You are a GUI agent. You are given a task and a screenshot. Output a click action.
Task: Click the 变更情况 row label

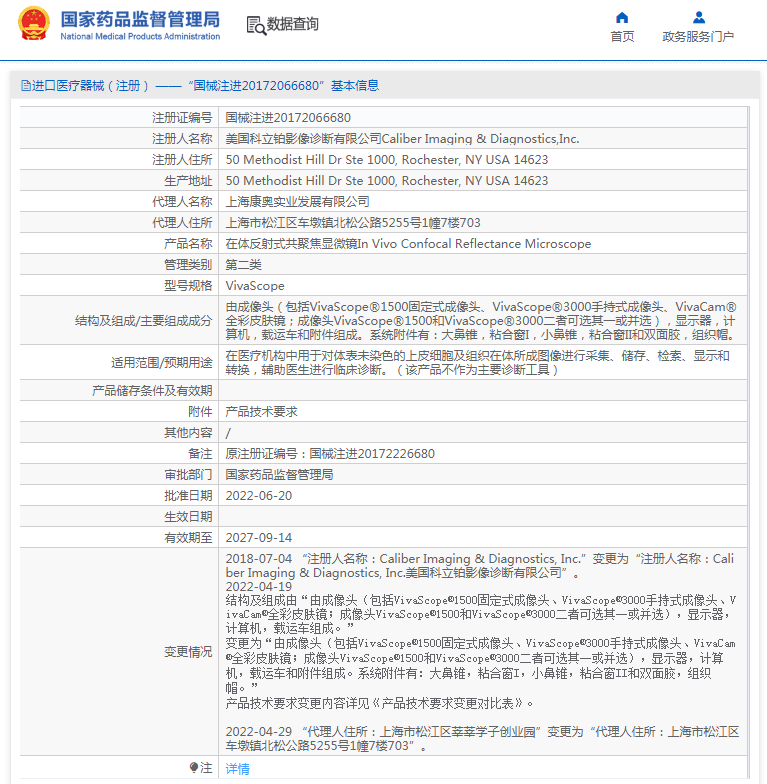[x=188, y=652]
